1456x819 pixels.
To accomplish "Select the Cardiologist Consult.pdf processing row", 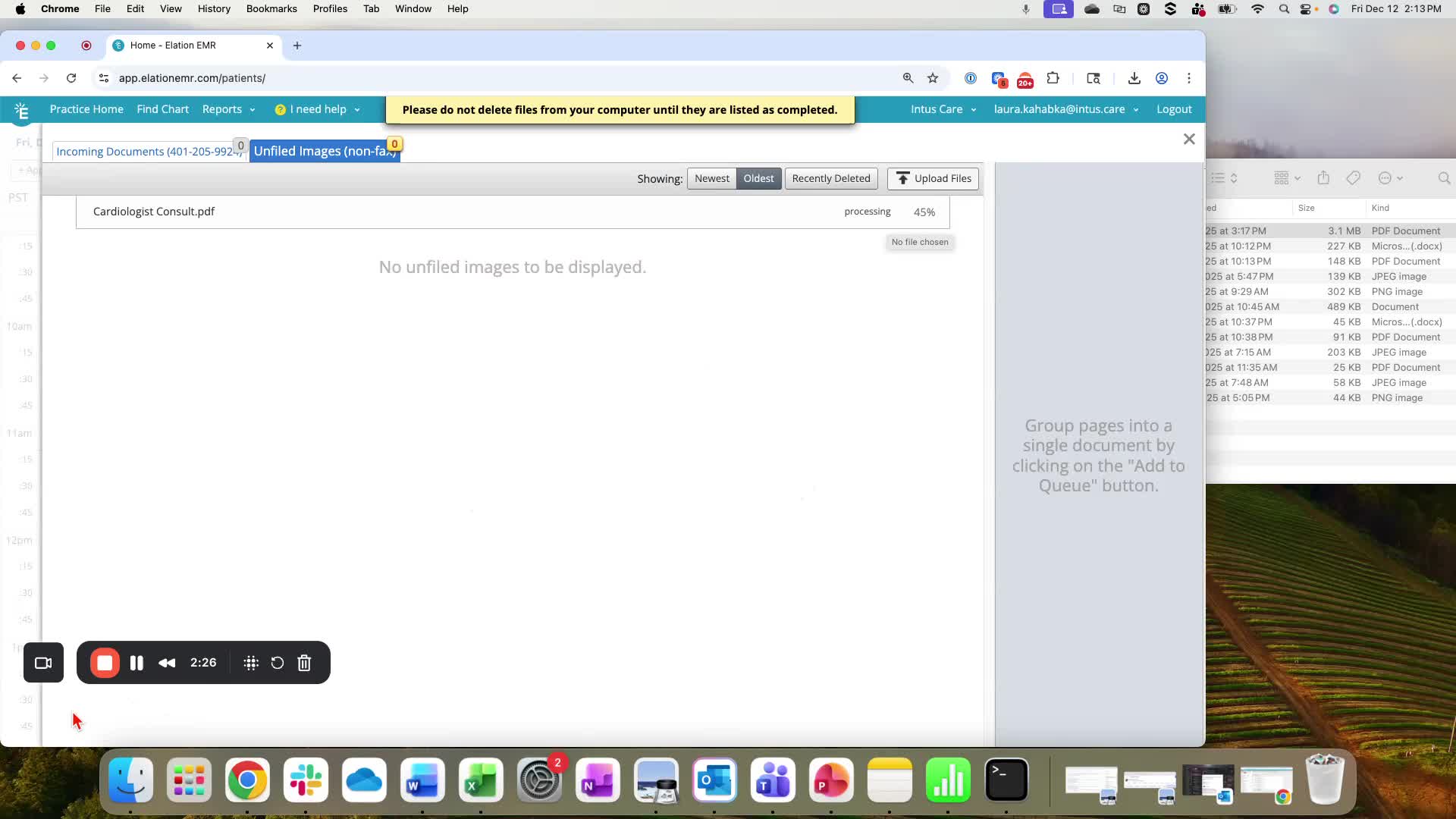I will [x=513, y=212].
